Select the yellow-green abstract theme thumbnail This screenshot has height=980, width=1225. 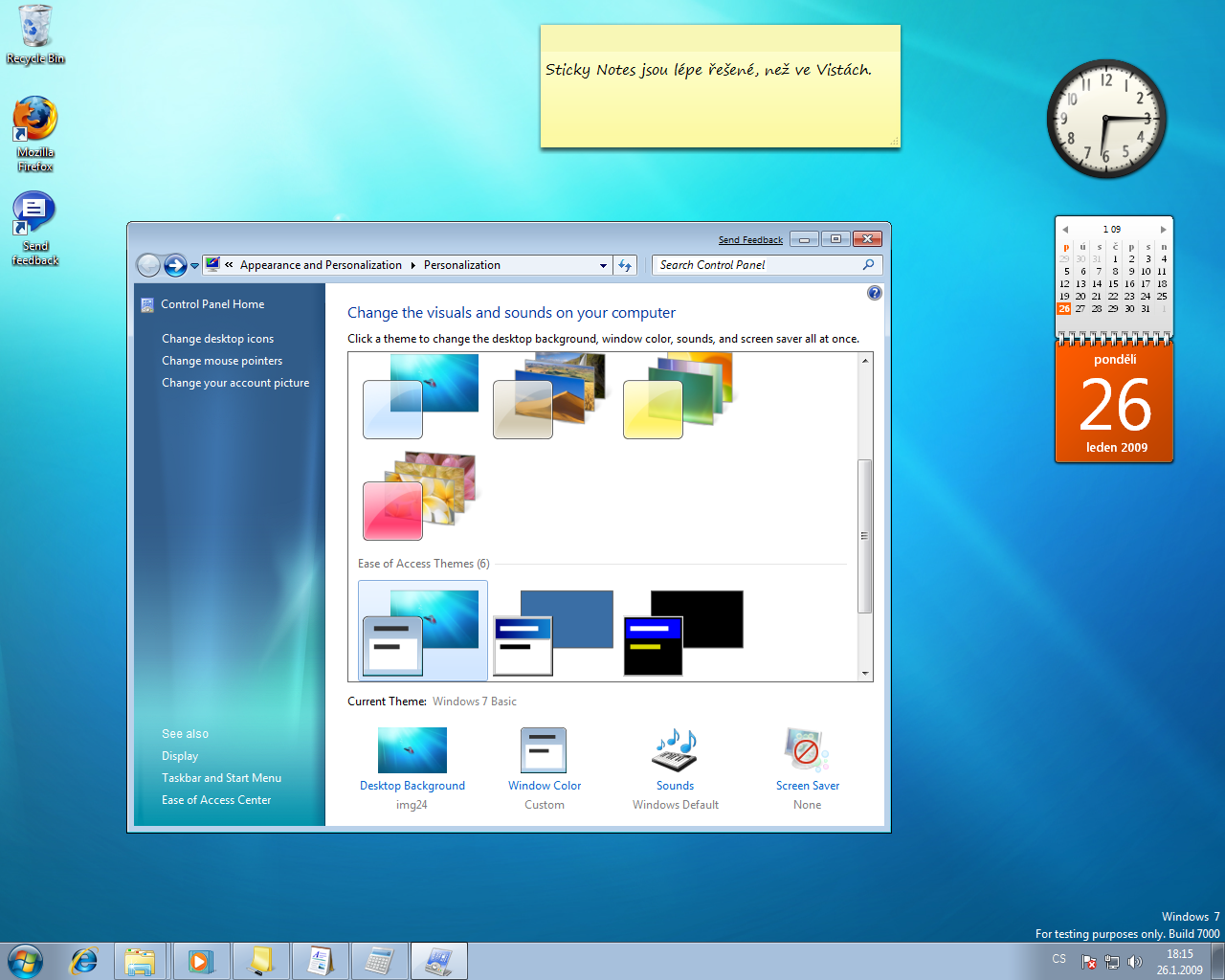tap(679, 395)
